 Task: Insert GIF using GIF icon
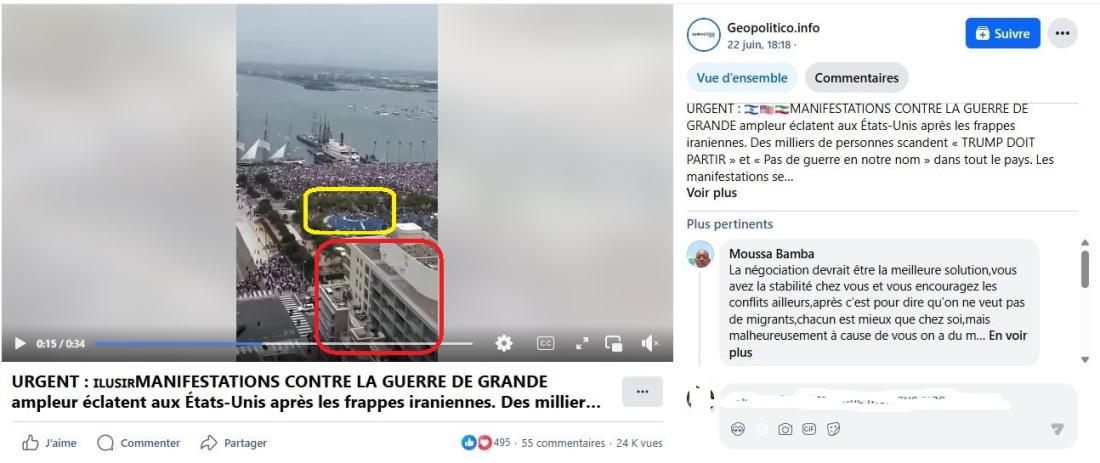point(809,429)
